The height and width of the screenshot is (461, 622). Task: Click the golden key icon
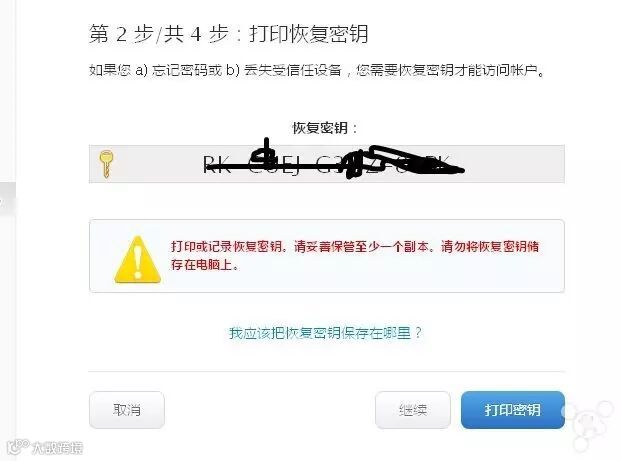[x=106, y=164]
